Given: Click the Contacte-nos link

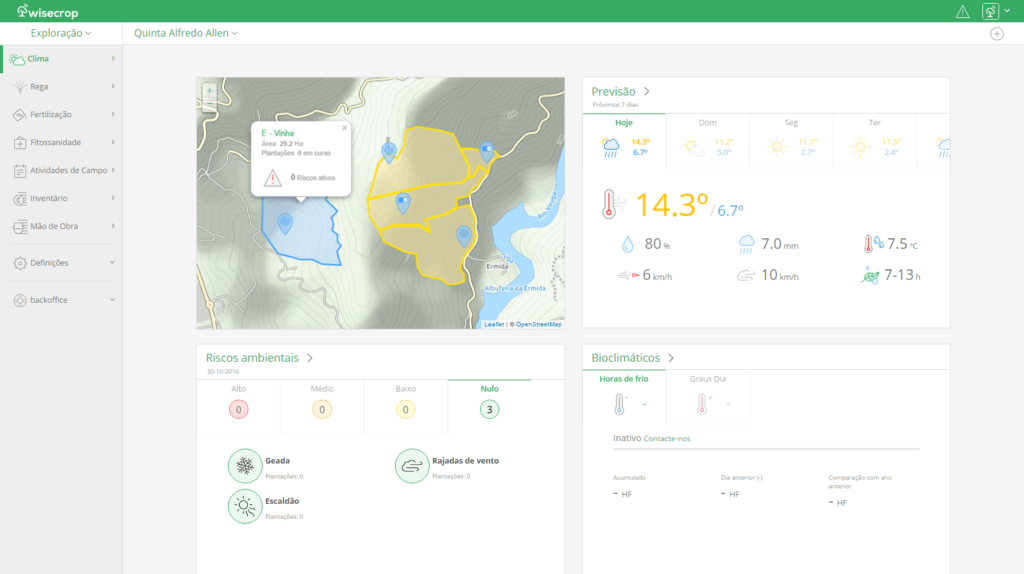Looking at the screenshot, I should click(667, 438).
